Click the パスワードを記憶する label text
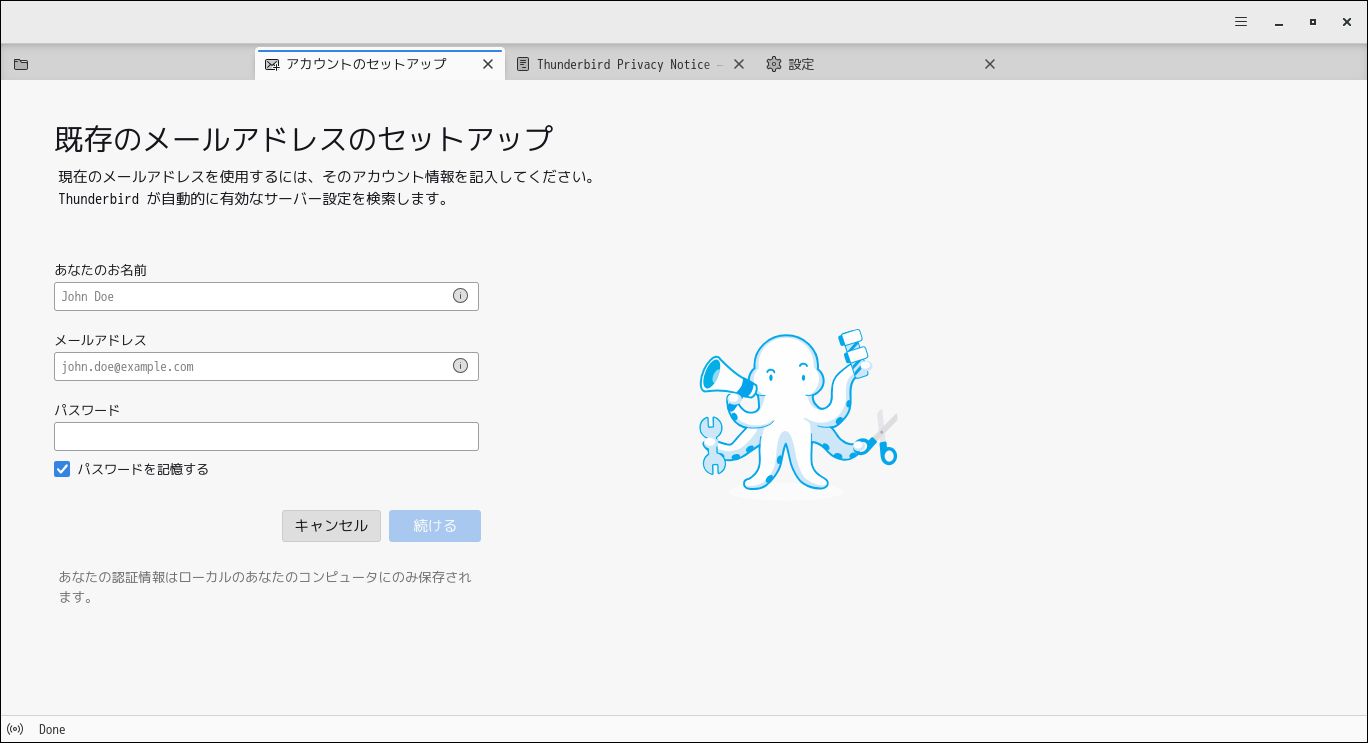The width and height of the screenshot is (1368, 743). [143, 469]
